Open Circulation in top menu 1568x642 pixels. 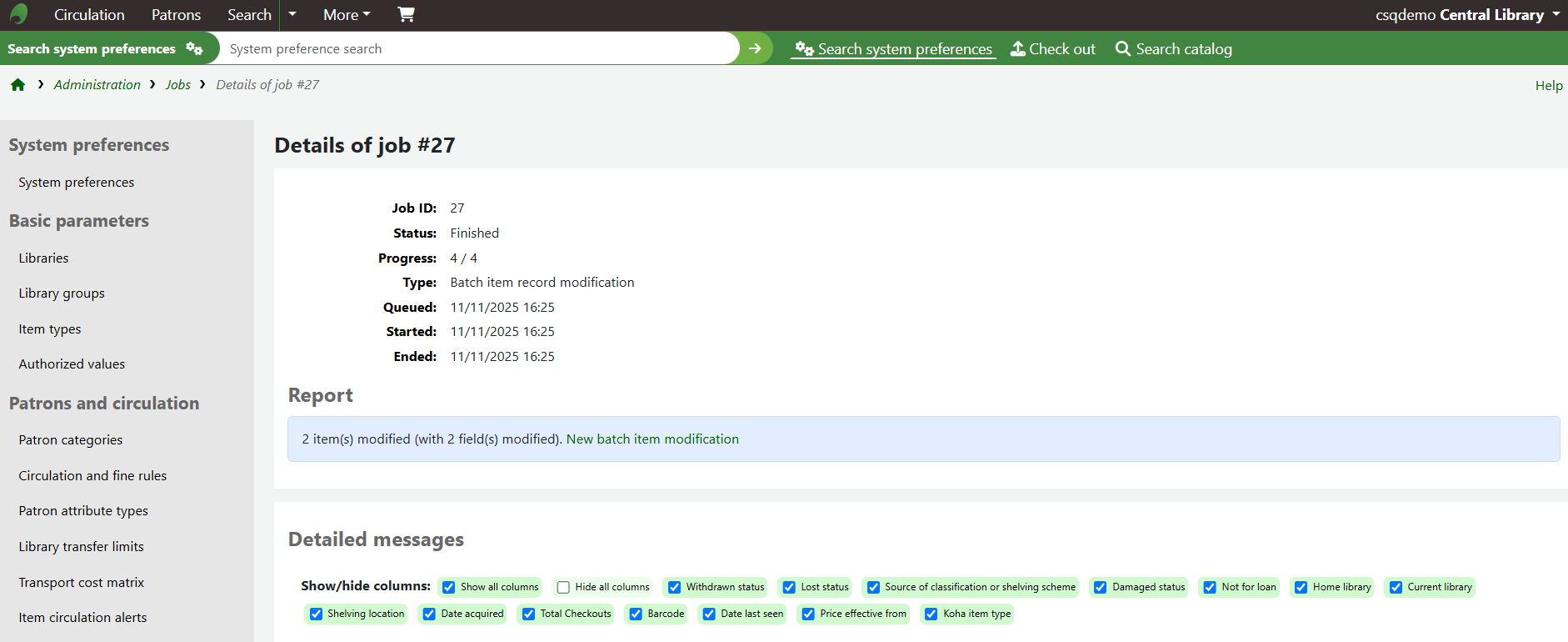(x=89, y=14)
